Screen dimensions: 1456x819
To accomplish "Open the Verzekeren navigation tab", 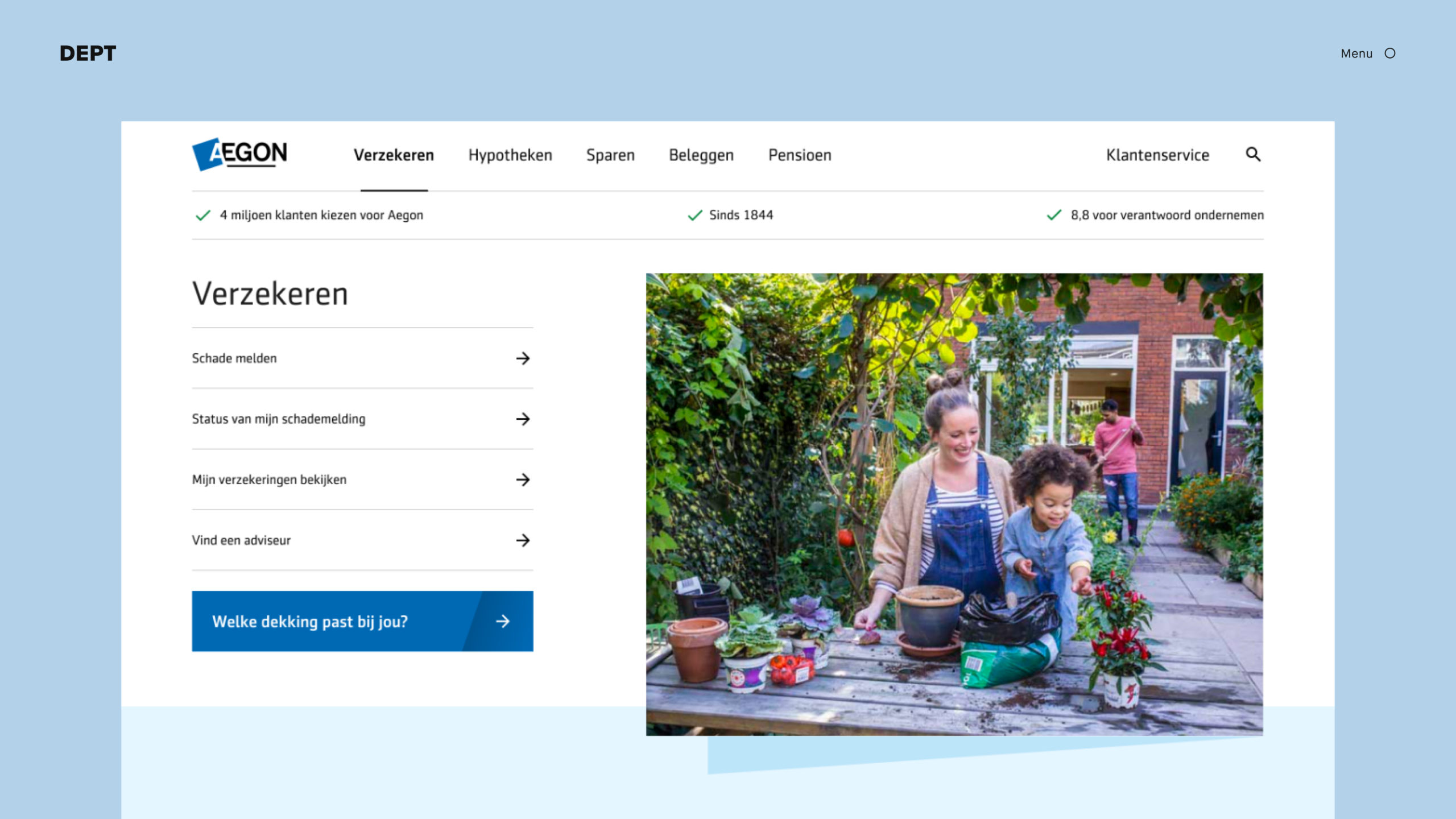I will (394, 155).
